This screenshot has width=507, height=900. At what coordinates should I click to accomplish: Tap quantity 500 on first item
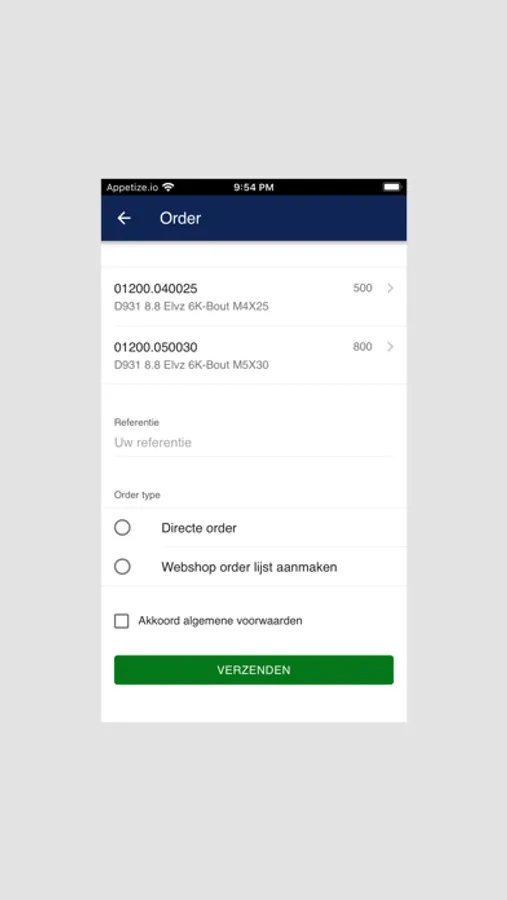tap(362, 288)
